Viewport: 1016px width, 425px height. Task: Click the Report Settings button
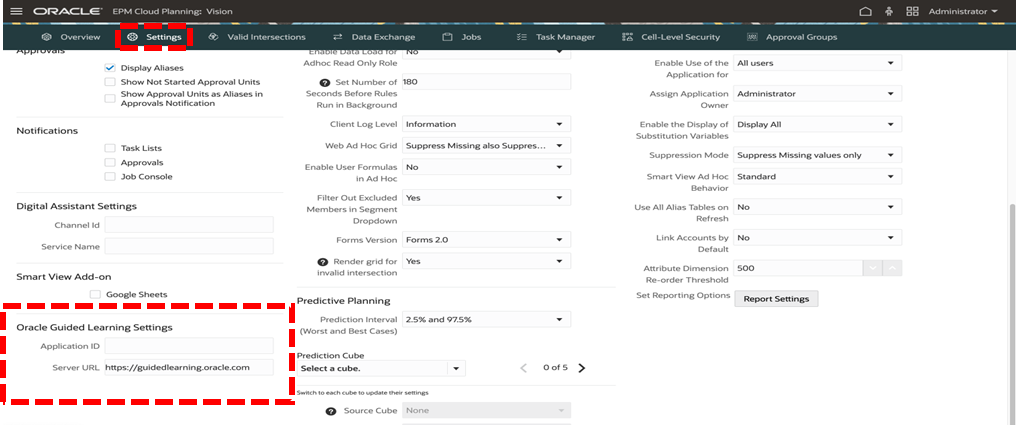[777, 299]
